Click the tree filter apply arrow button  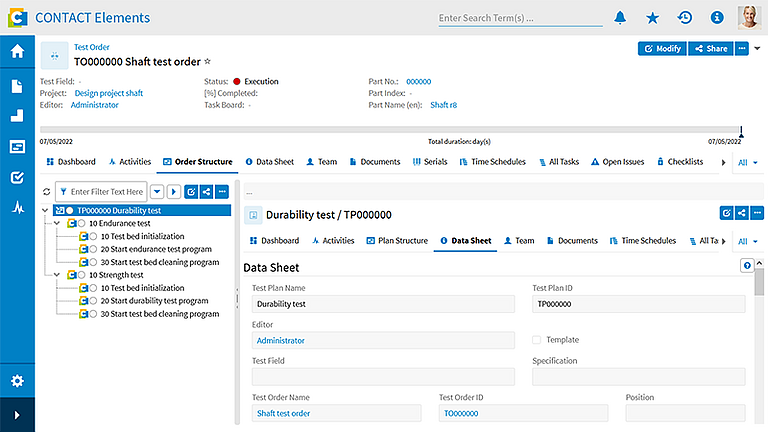pyautogui.click(x=173, y=192)
